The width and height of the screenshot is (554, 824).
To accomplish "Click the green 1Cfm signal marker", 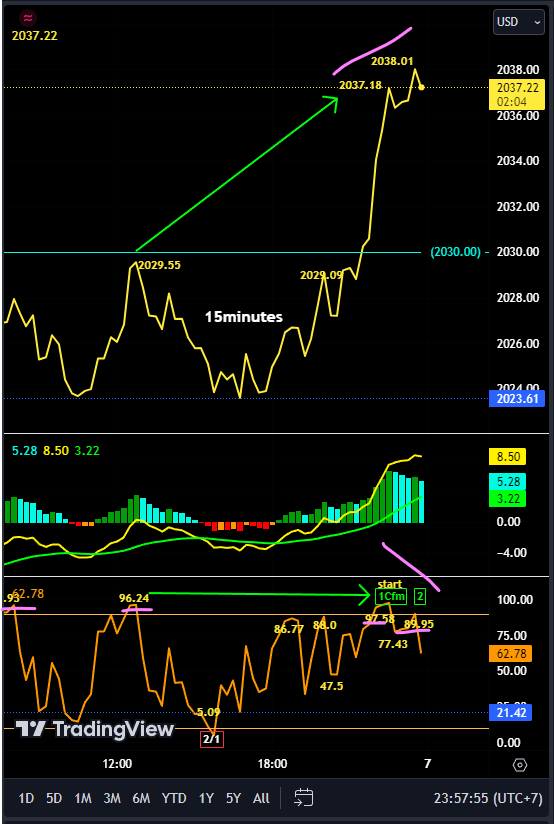I will (391, 596).
